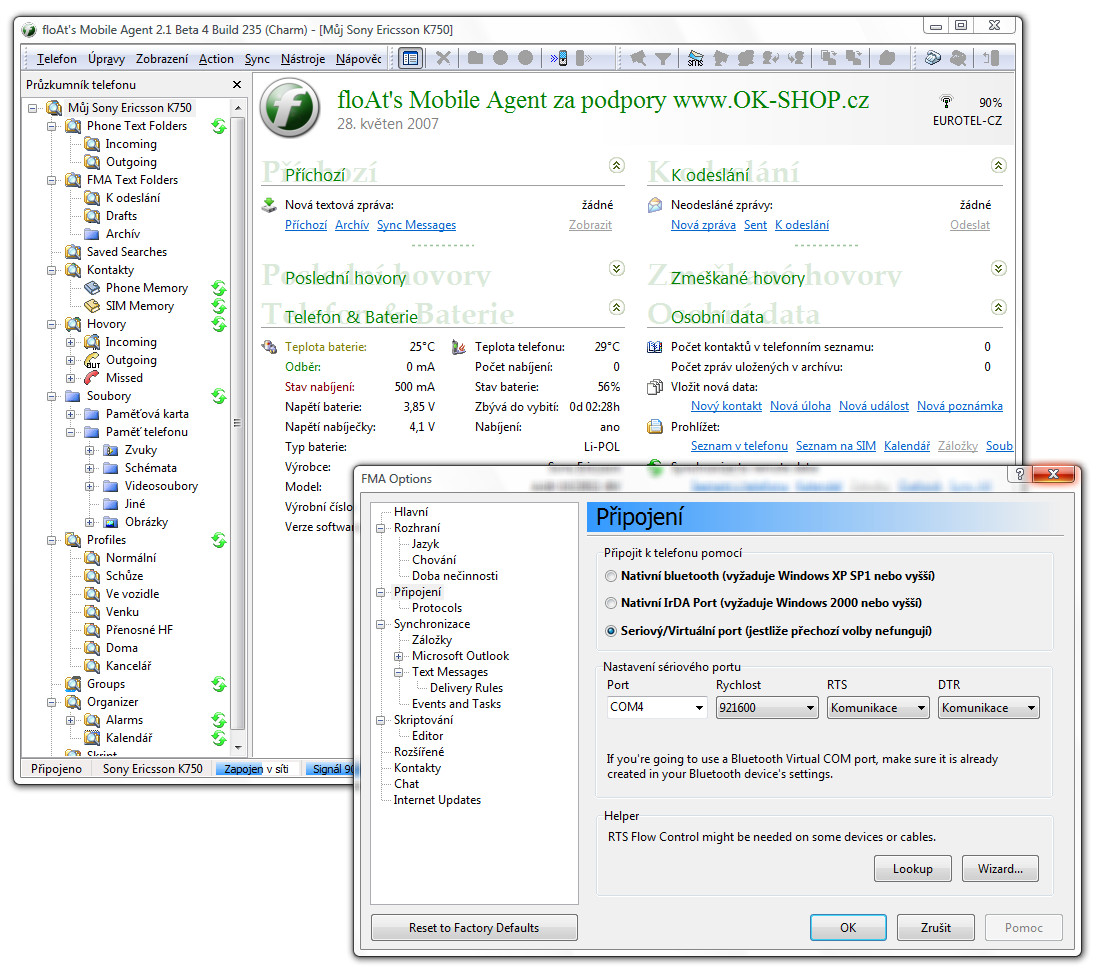Click the Neodeslané zprávy envelope icon
The image size is (1097, 968).
655,205
